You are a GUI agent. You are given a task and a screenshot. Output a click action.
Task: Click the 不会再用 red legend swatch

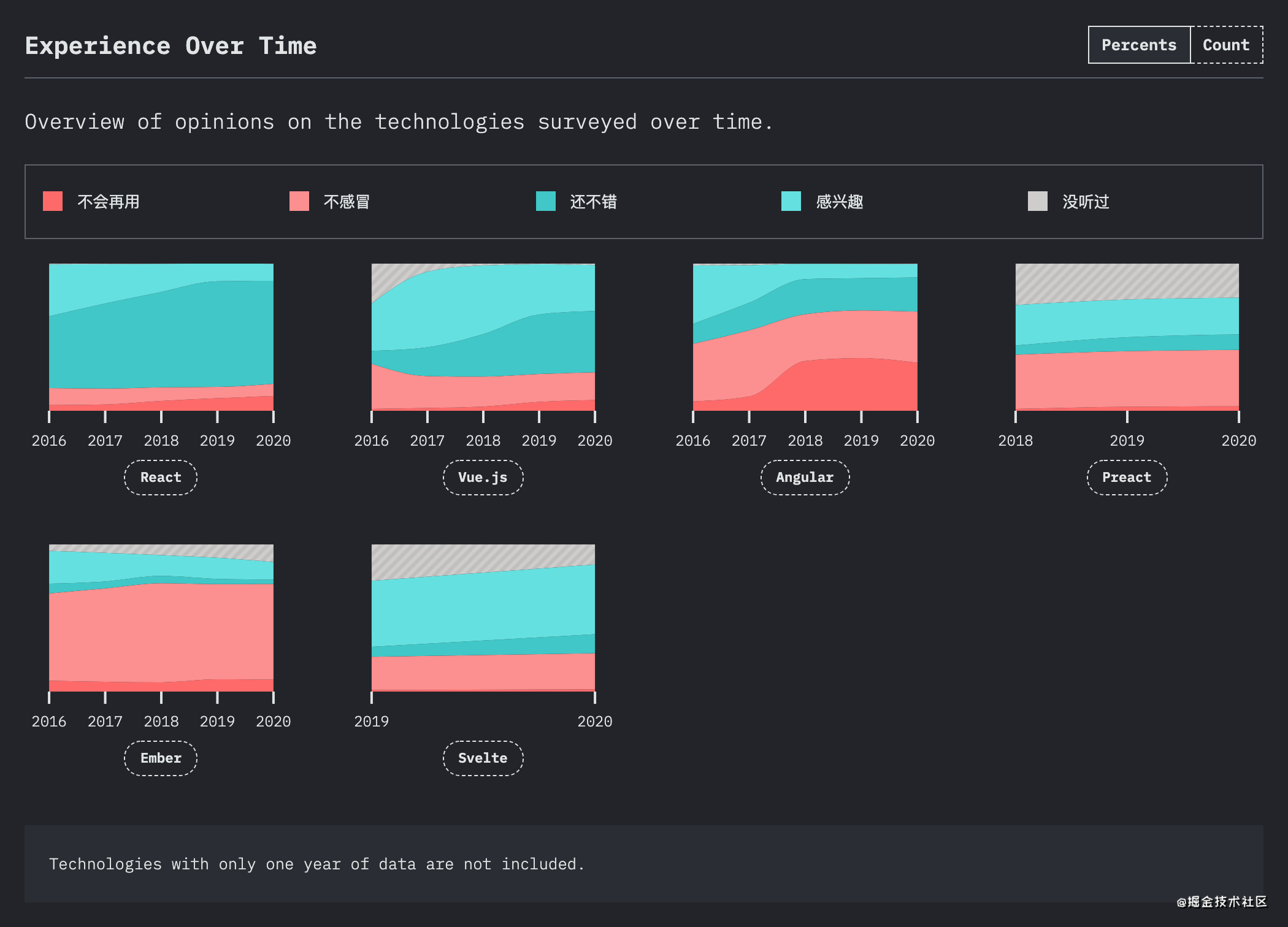click(53, 201)
